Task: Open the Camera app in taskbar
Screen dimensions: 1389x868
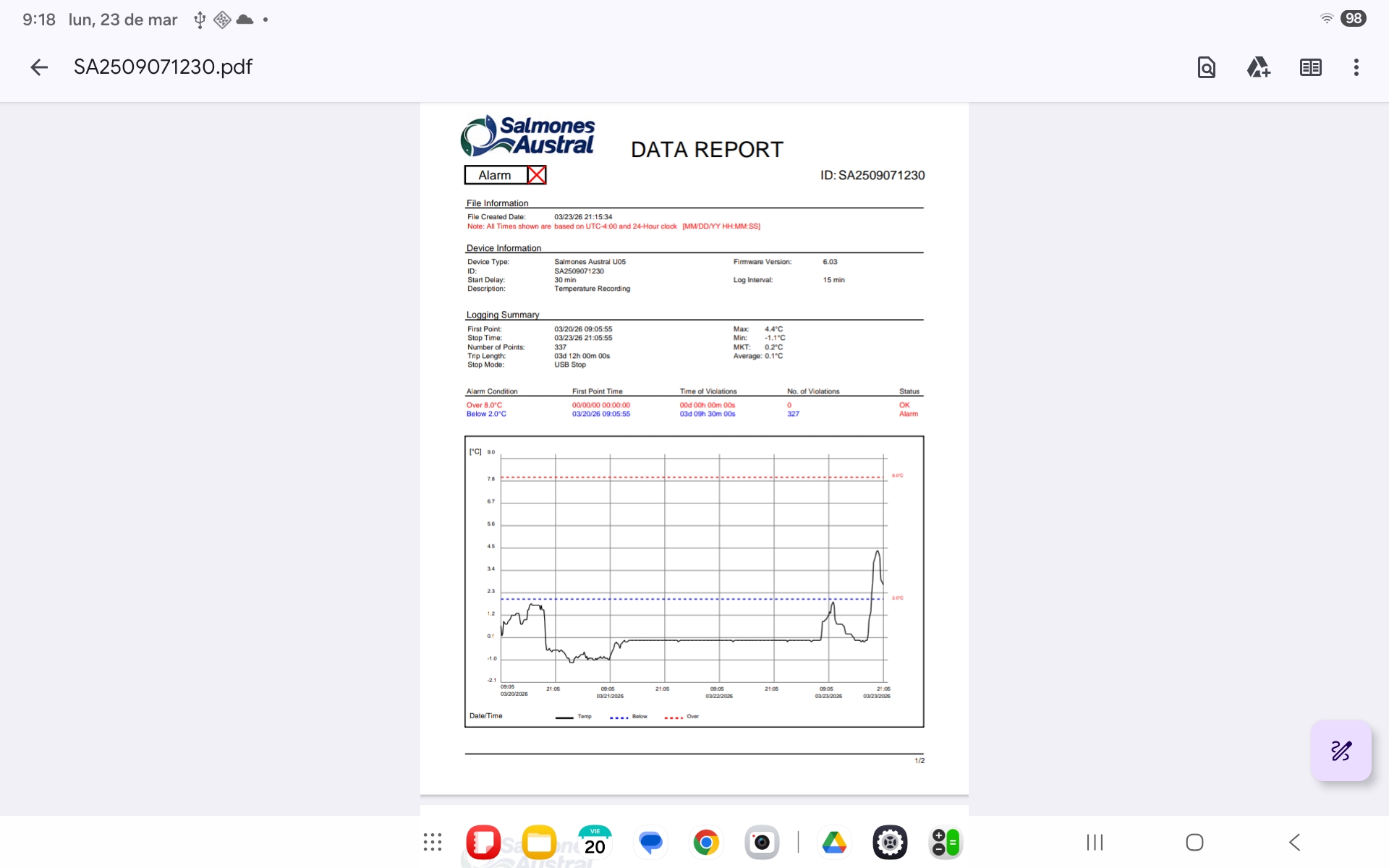Action: [x=761, y=842]
